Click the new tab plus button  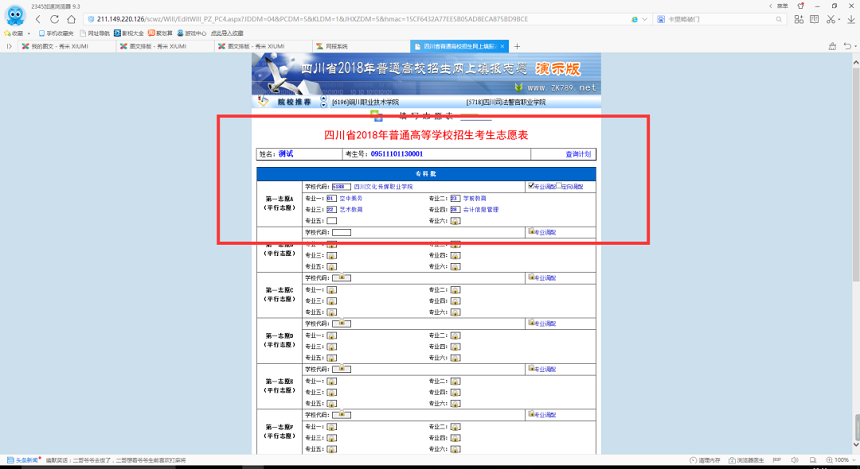pos(517,46)
